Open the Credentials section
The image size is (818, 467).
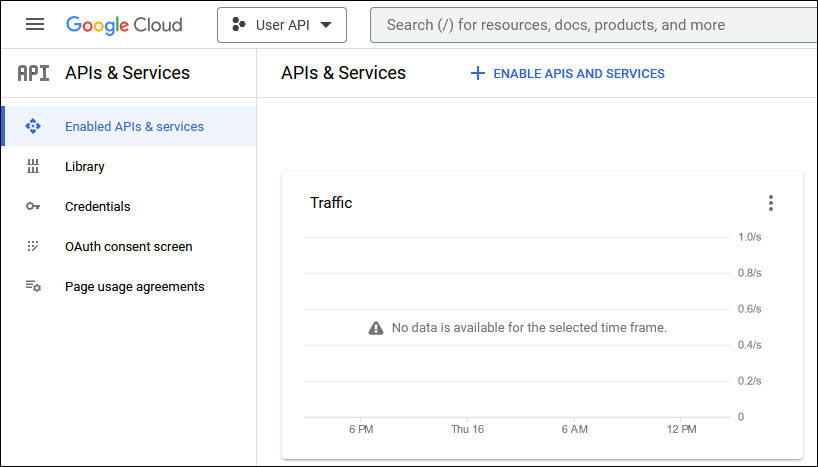(97, 207)
